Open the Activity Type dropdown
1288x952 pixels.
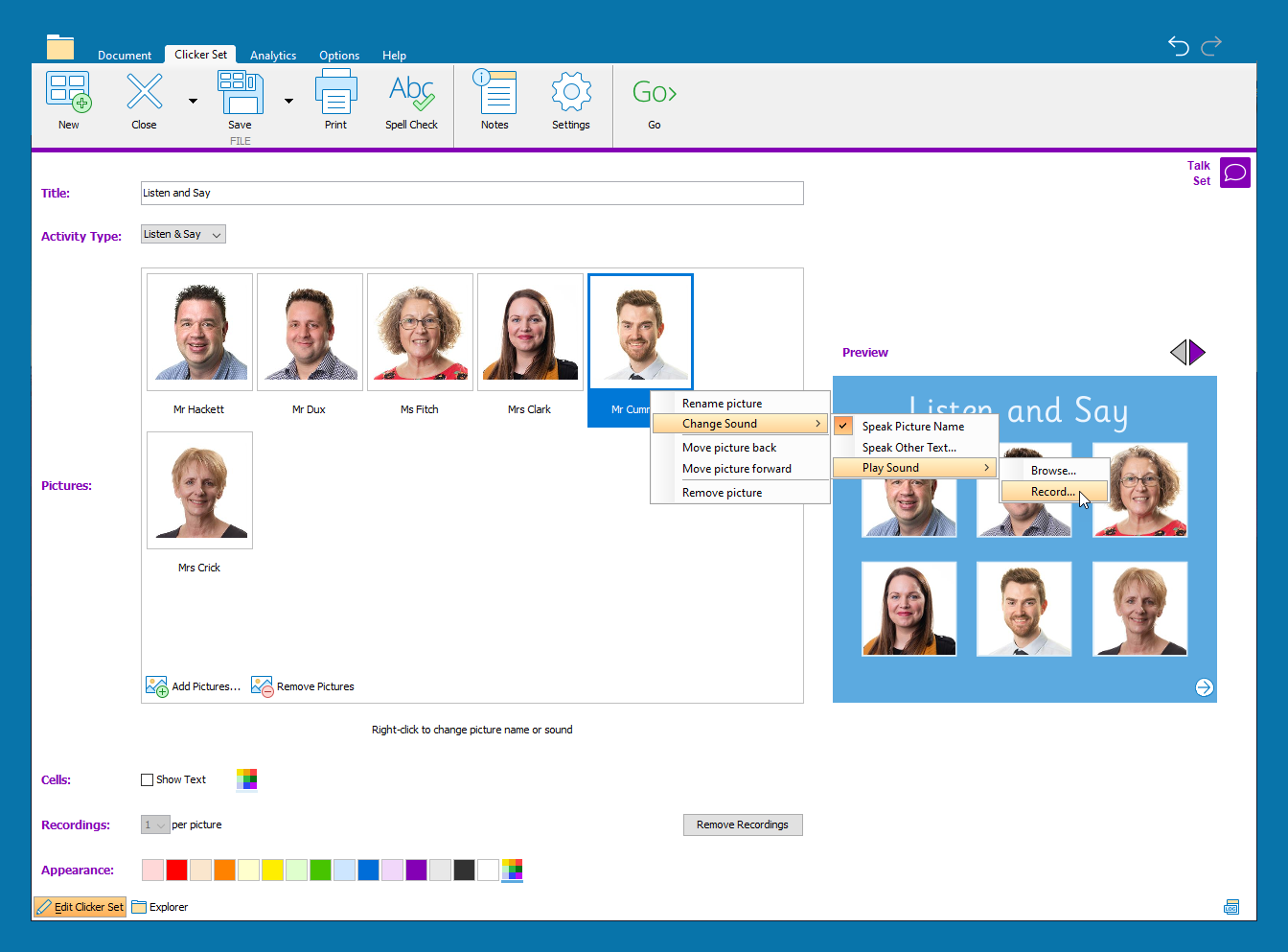pyautogui.click(x=183, y=235)
